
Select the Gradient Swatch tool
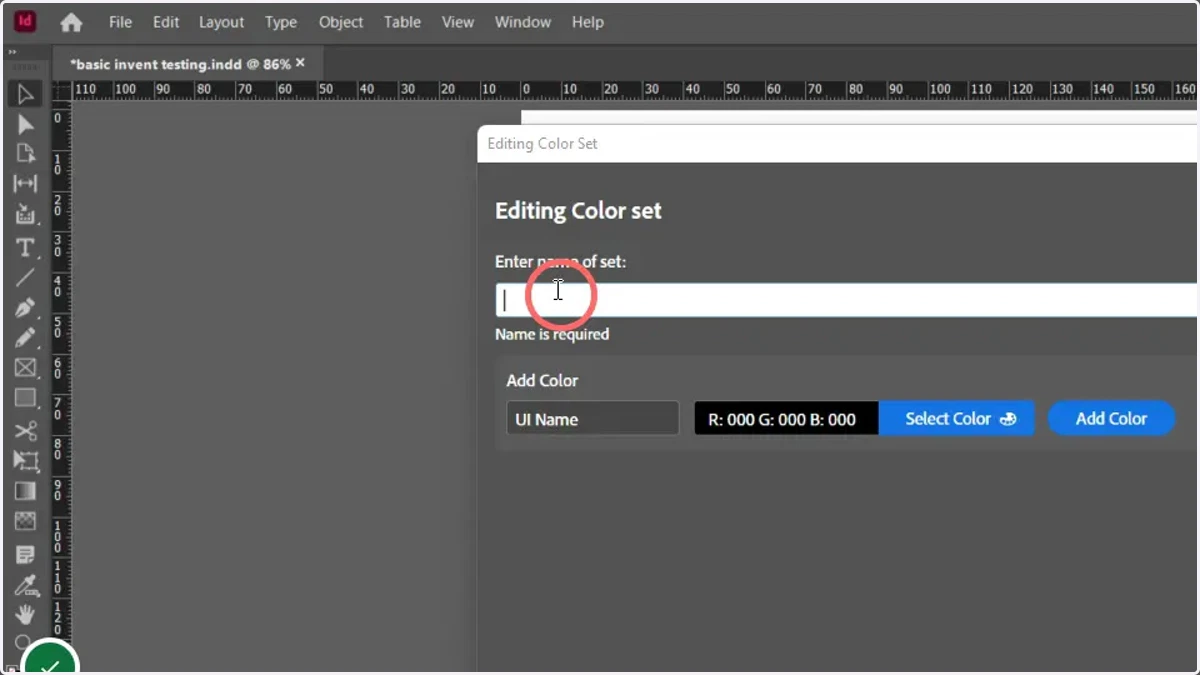pyautogui.click(x=25, y=491)
